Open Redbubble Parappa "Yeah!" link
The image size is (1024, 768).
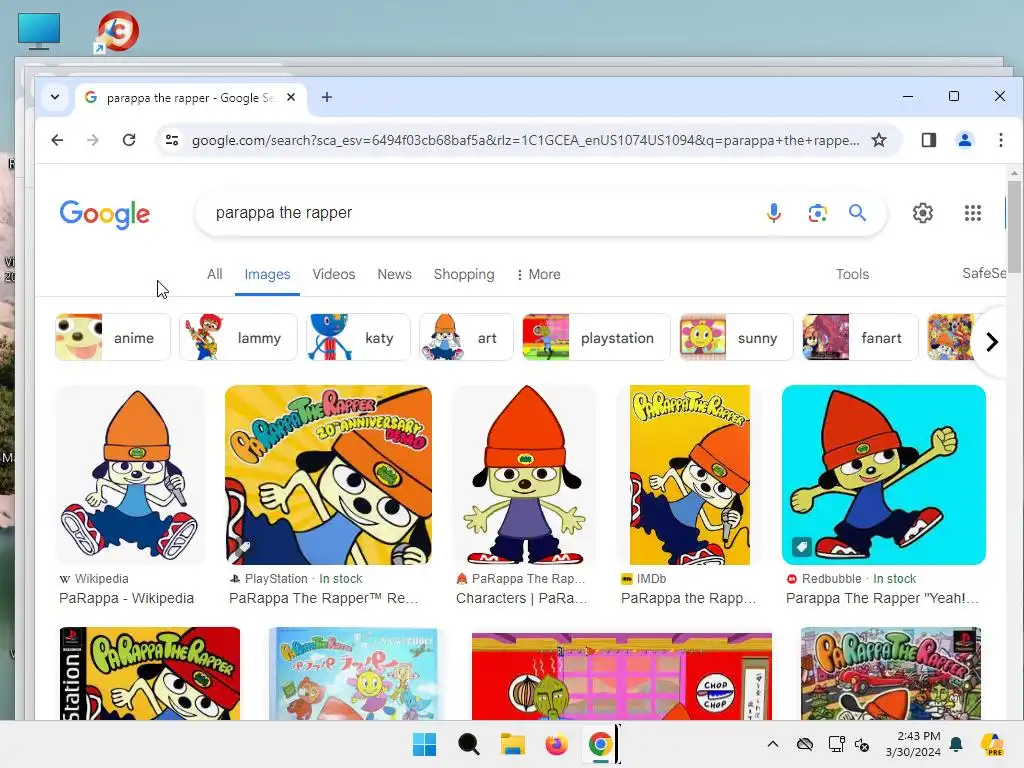(882, 598)
